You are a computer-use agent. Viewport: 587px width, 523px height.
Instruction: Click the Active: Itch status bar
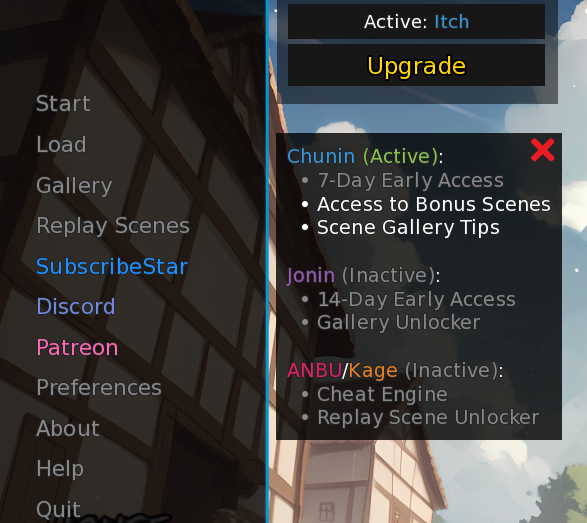point(416,21)
